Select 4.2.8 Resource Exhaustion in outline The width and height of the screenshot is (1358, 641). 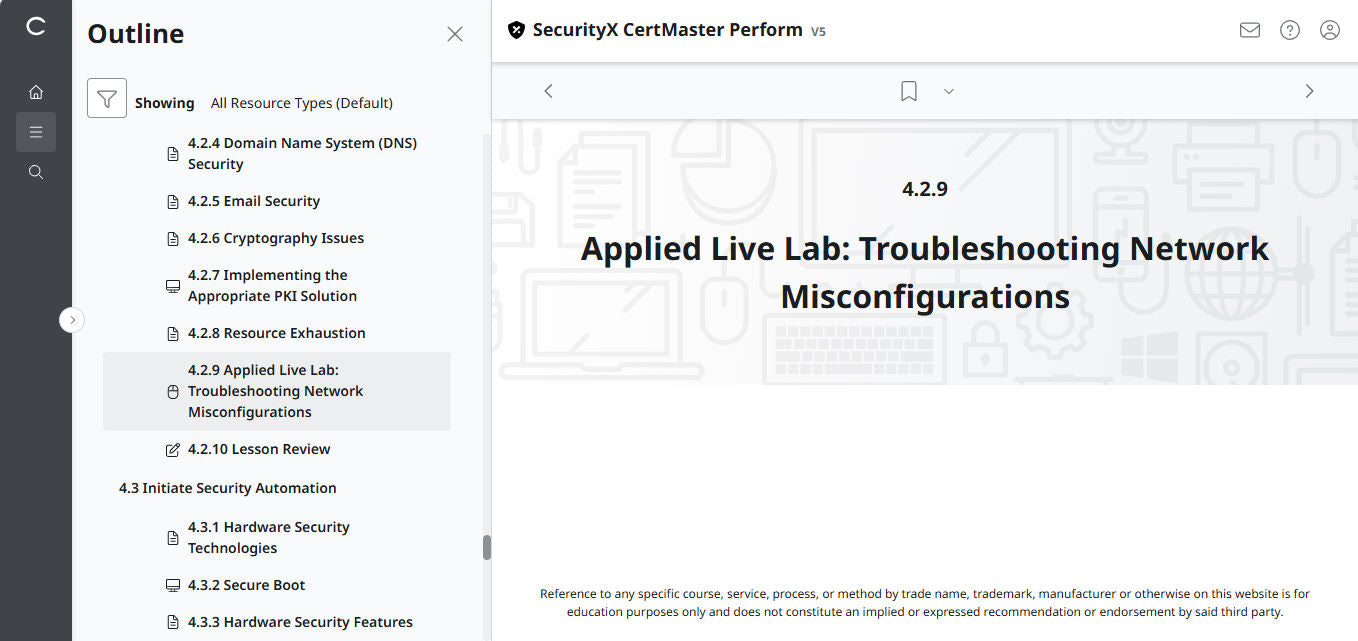click(277, 333)
